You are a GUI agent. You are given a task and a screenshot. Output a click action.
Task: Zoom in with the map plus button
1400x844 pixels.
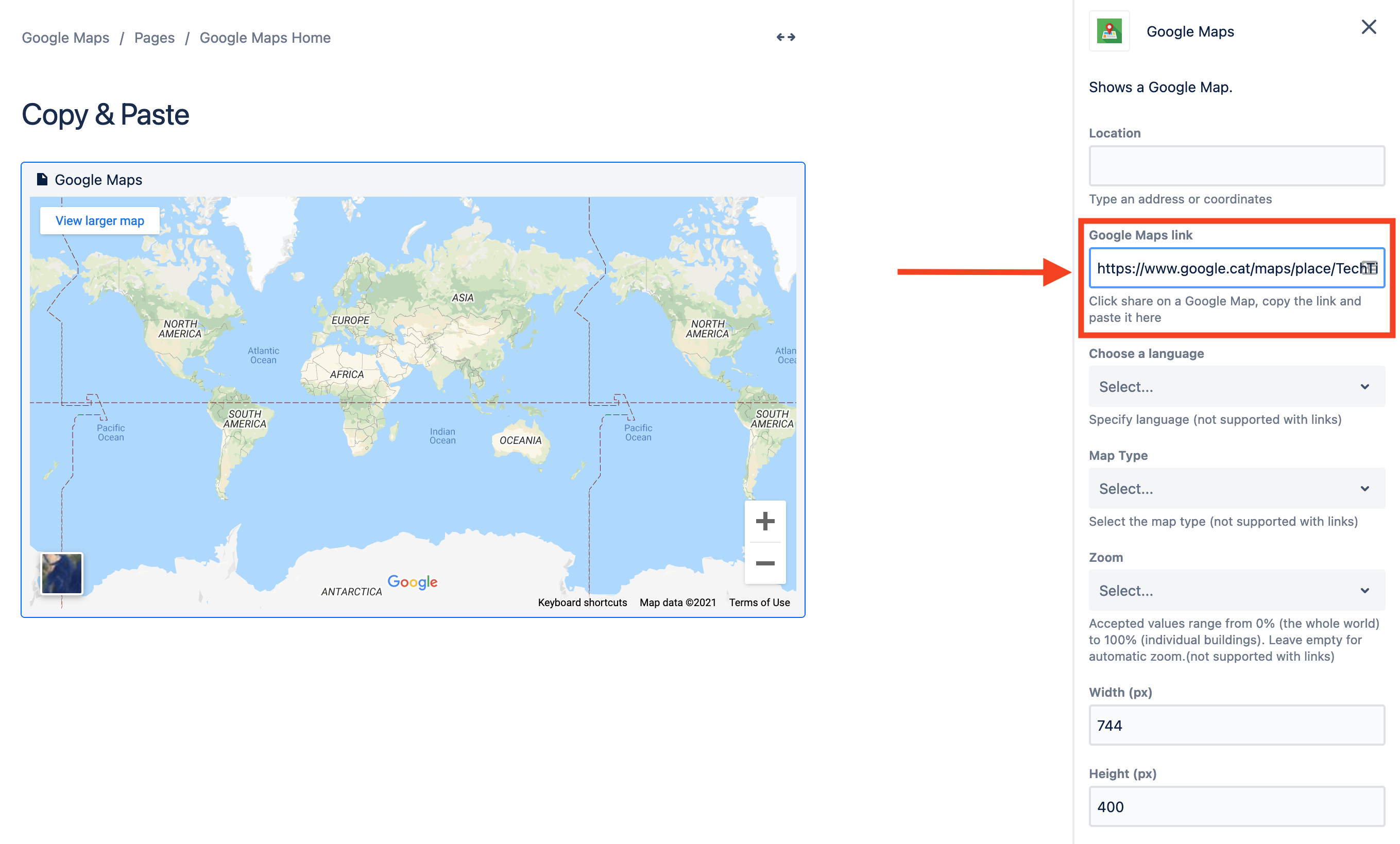(765, 522)
